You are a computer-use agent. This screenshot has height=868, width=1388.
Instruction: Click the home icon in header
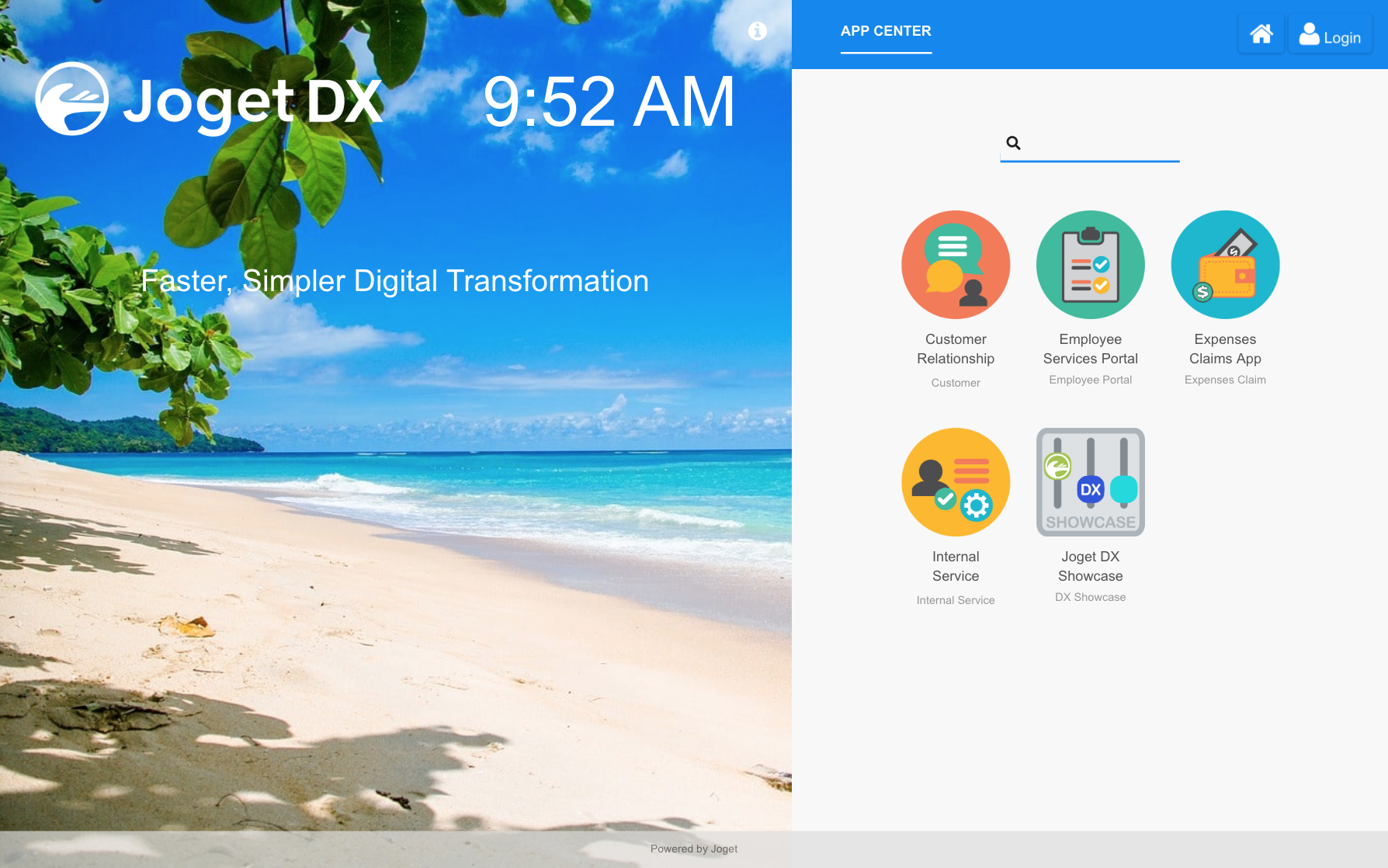pyautogui.click(x=1261, y=35)
